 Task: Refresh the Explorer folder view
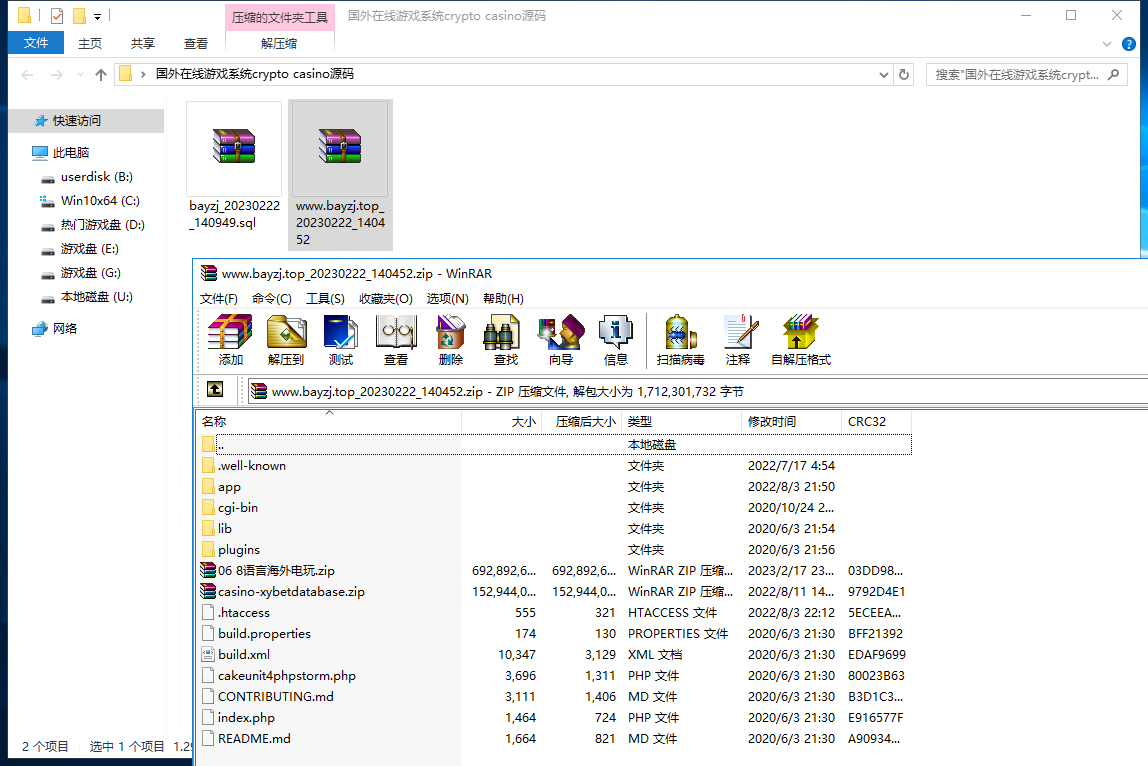tap(904, 75)
